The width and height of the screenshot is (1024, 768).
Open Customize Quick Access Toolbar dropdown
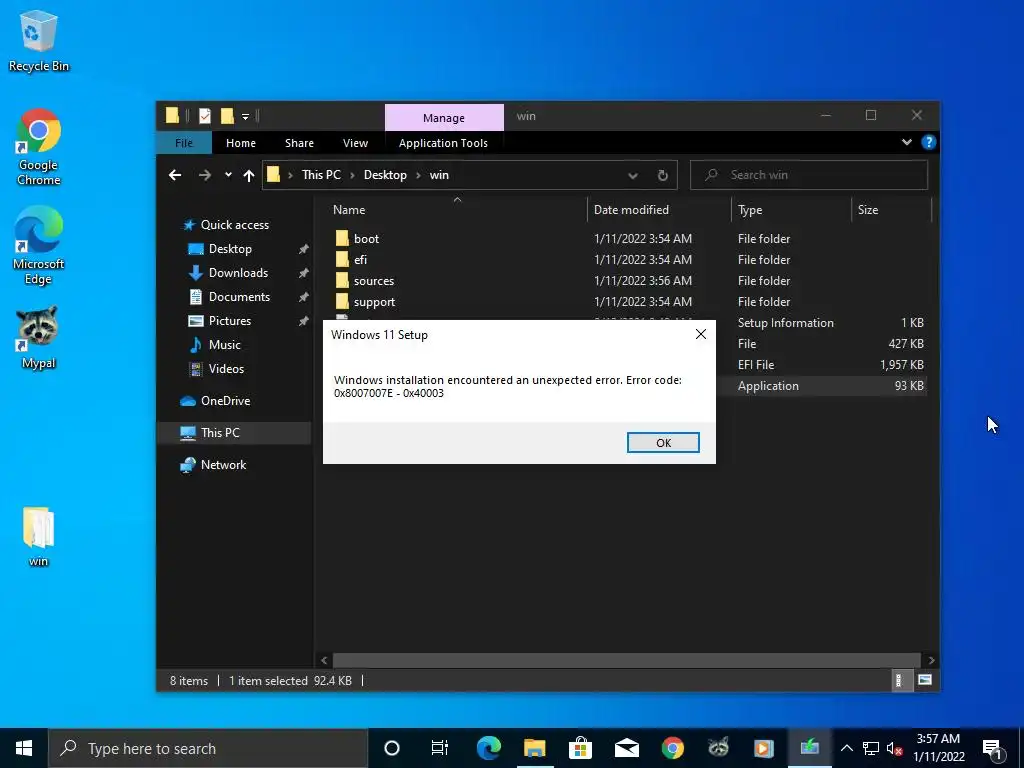[x=246, y=117]
